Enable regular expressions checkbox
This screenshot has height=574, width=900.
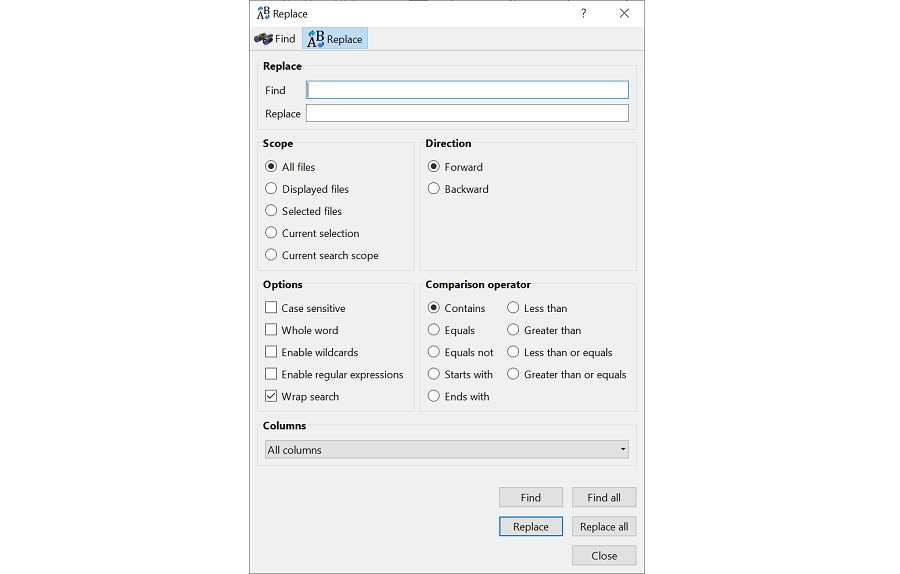(x=271, y=374)
